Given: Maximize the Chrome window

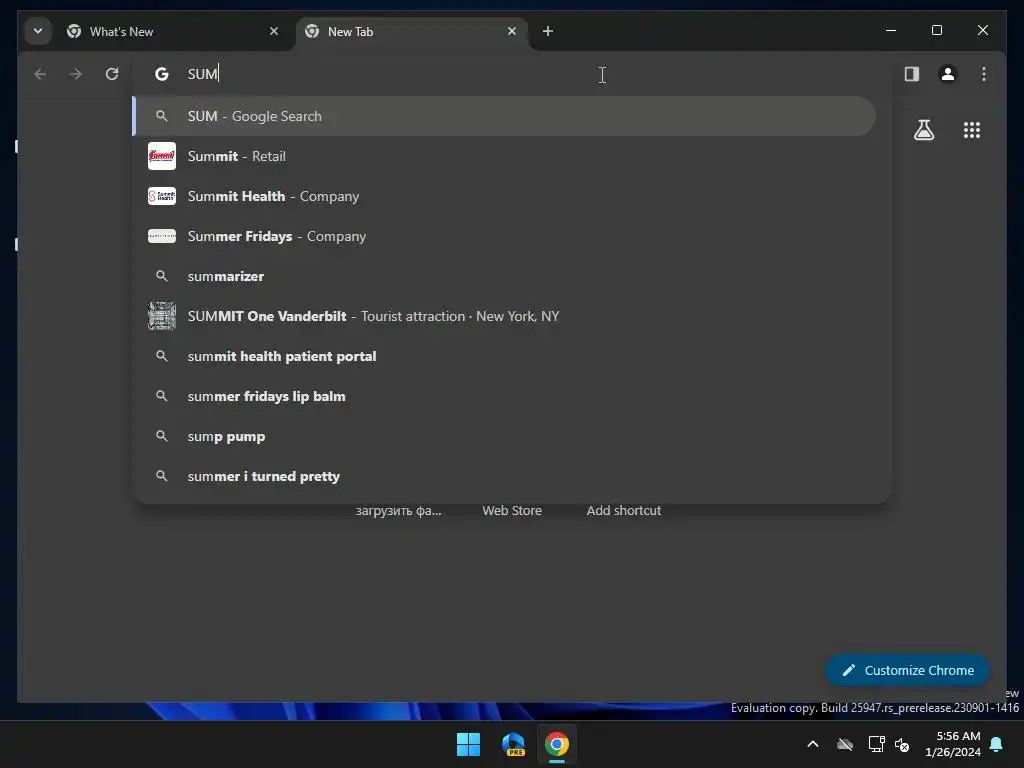Looking at the screenshot, I should (936, 30).
